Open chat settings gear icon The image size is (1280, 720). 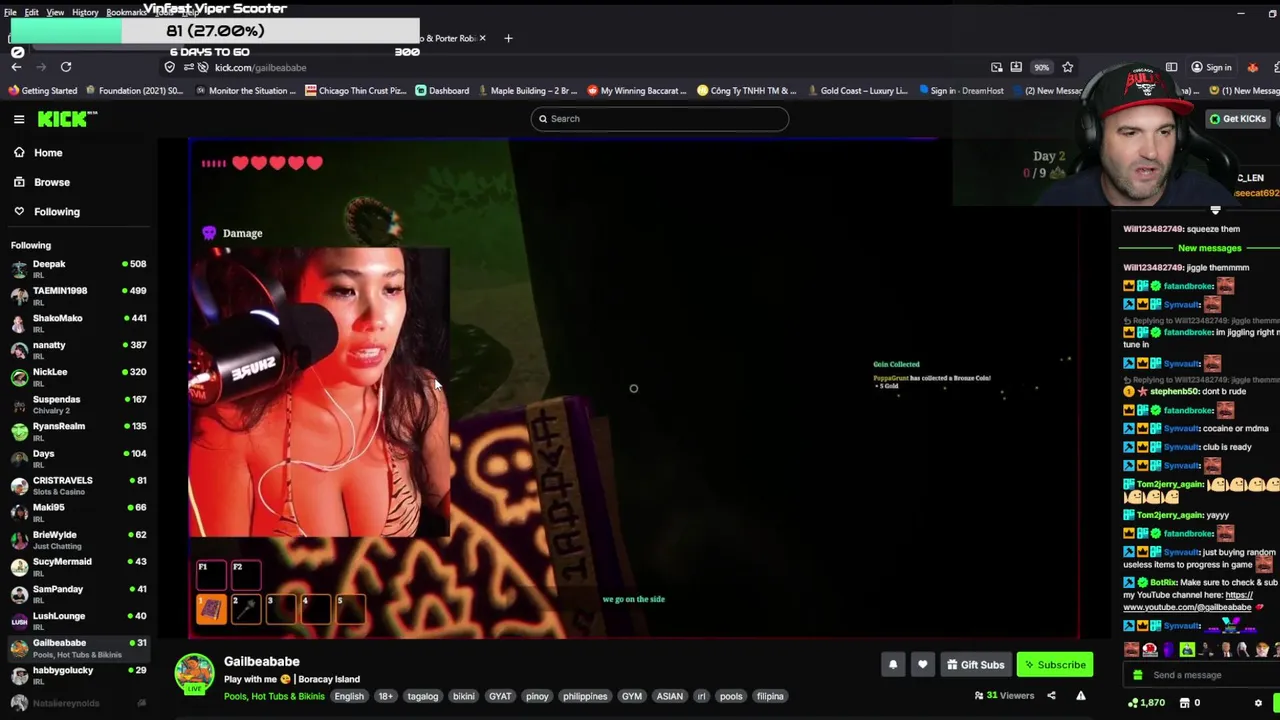(1259, 703)
